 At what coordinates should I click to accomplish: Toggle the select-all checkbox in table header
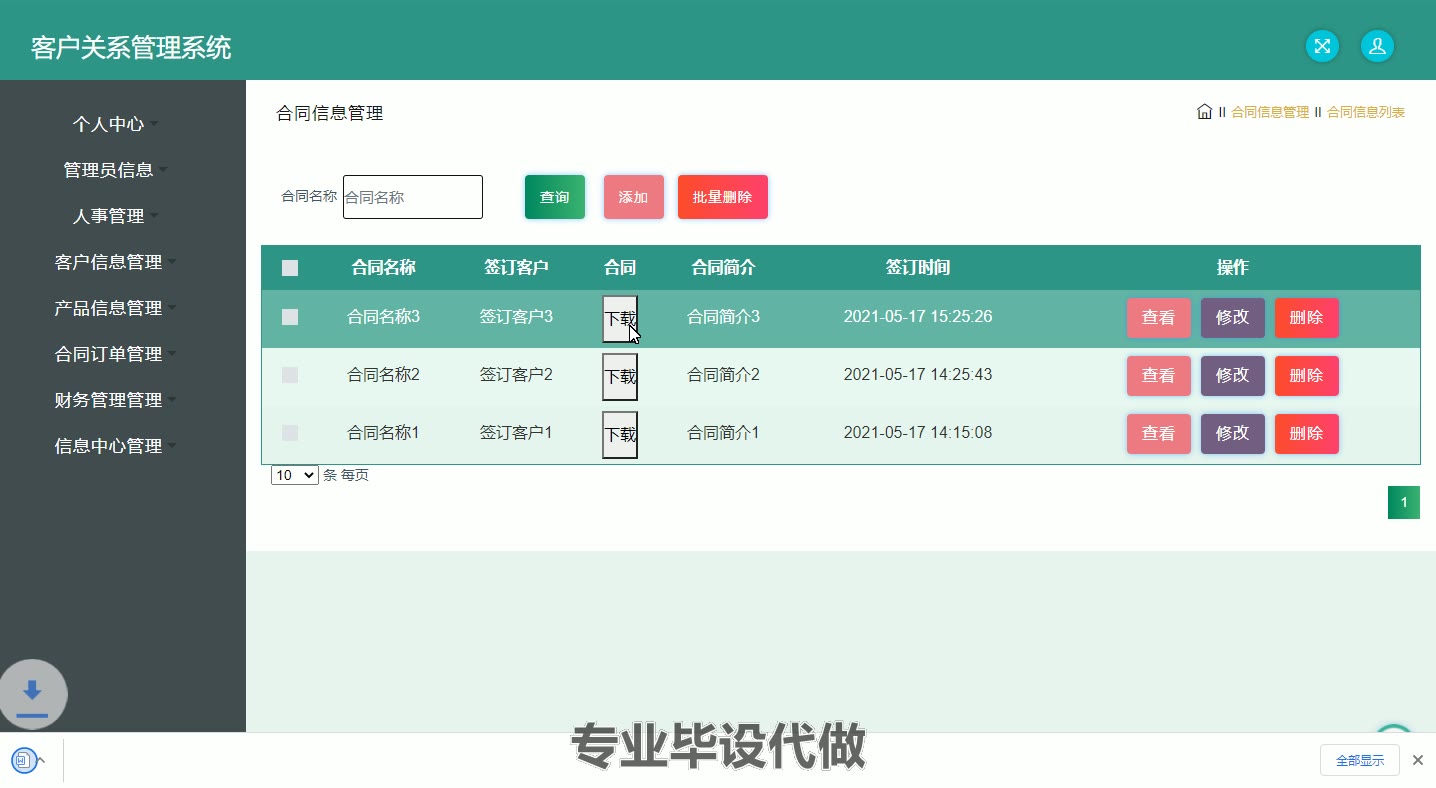click(290, 268)
